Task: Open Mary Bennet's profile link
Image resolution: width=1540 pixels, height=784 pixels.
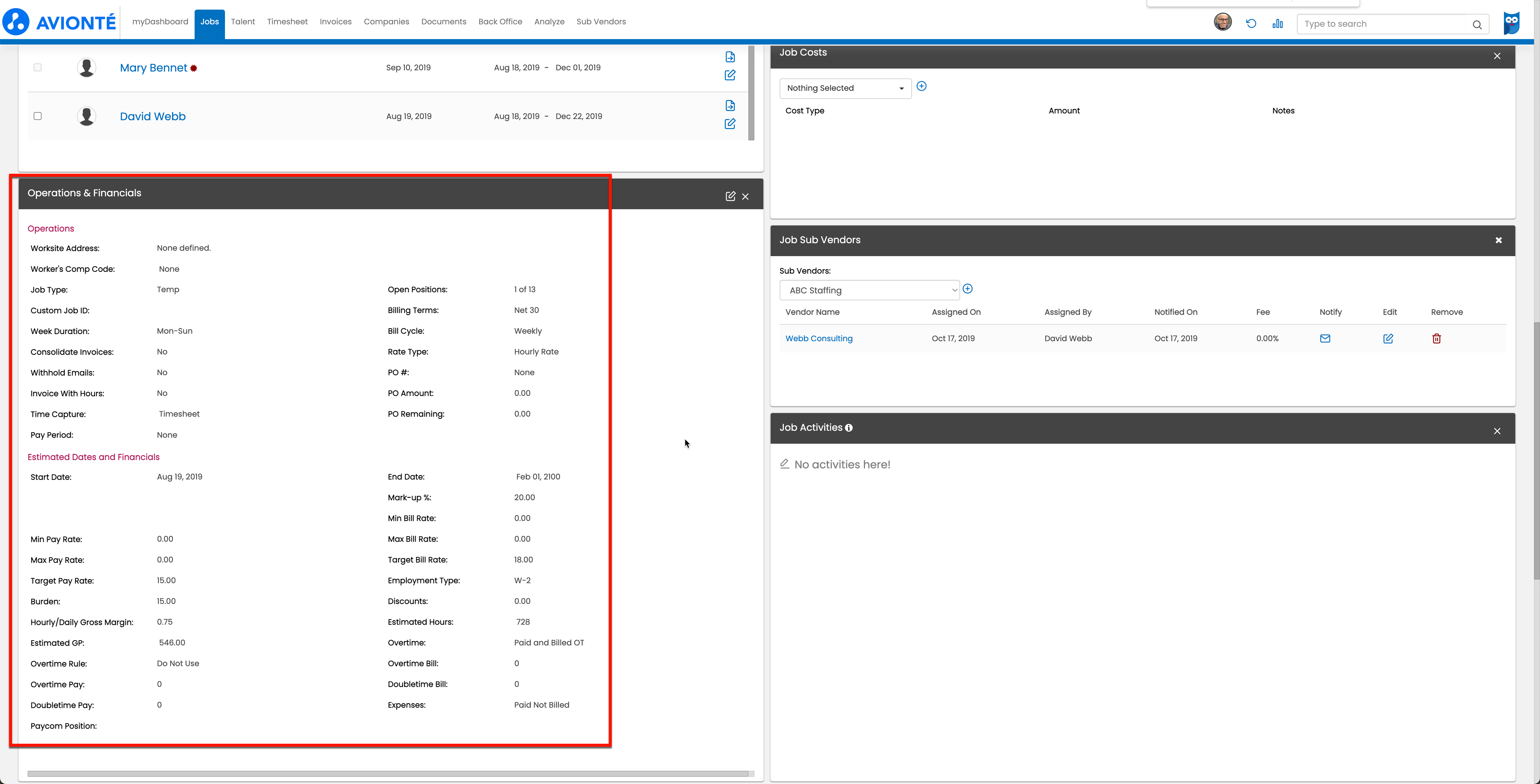Action: (x=154, y=68)
